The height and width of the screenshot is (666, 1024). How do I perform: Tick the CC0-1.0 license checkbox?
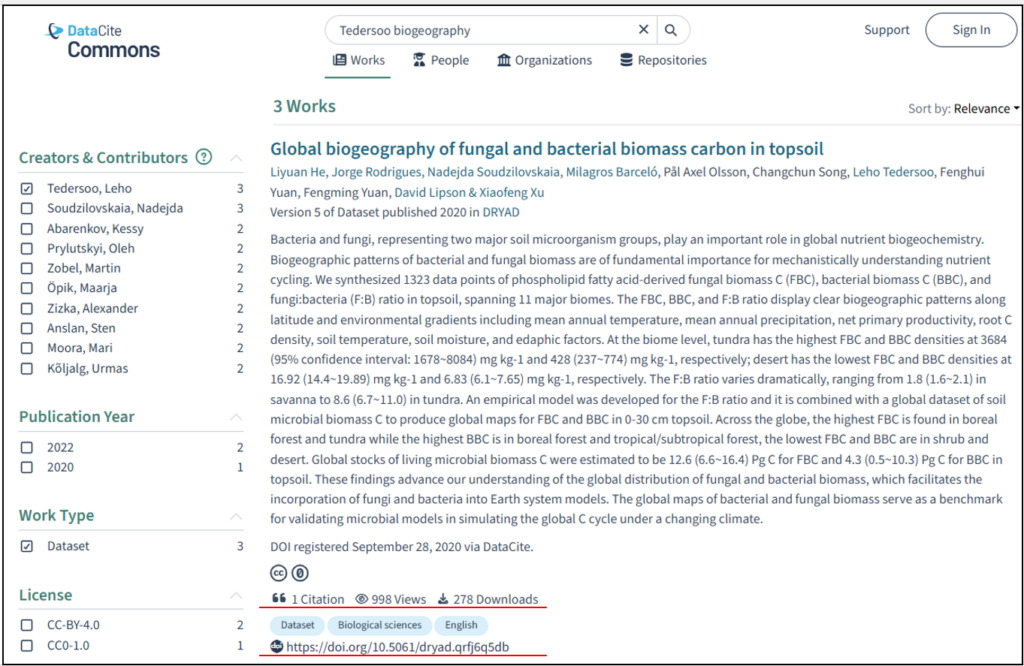(x=27, y=645)
